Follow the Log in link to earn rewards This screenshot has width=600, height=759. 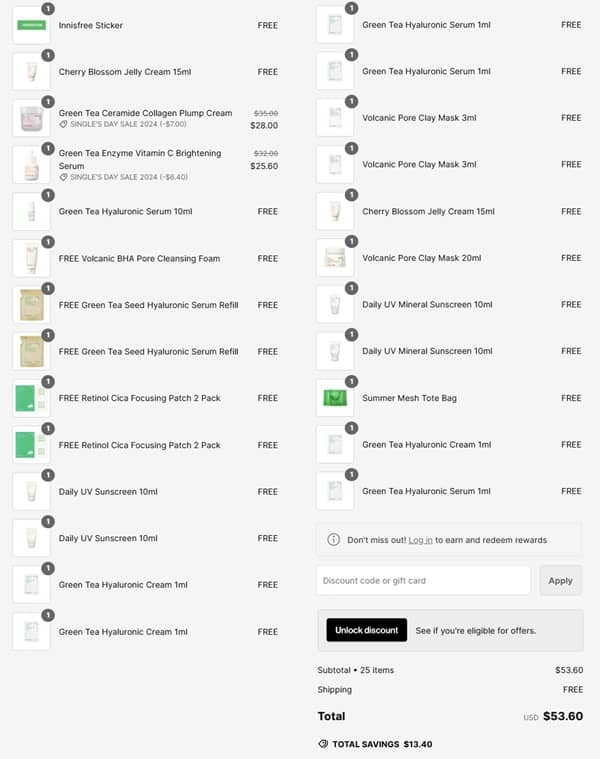[420, 540]
